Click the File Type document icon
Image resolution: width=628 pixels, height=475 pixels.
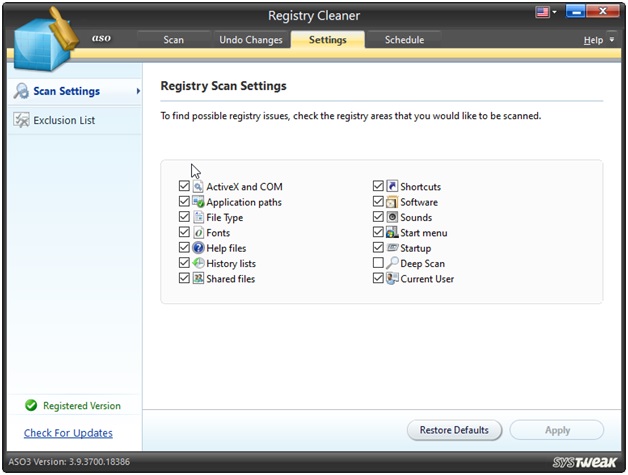[x=198, y=217]
